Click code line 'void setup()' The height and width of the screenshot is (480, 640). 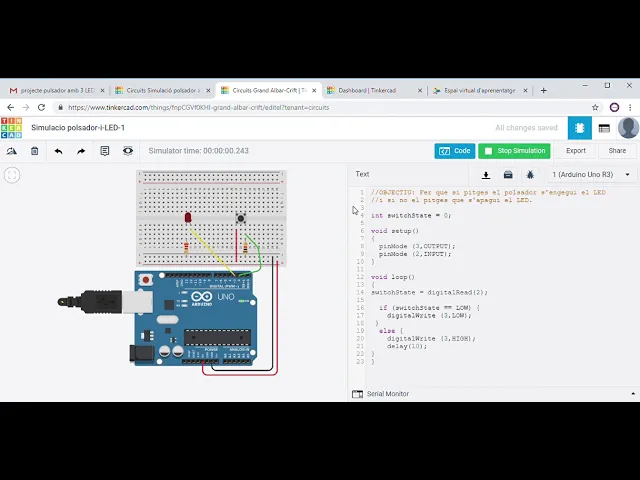tap(395, 231)
